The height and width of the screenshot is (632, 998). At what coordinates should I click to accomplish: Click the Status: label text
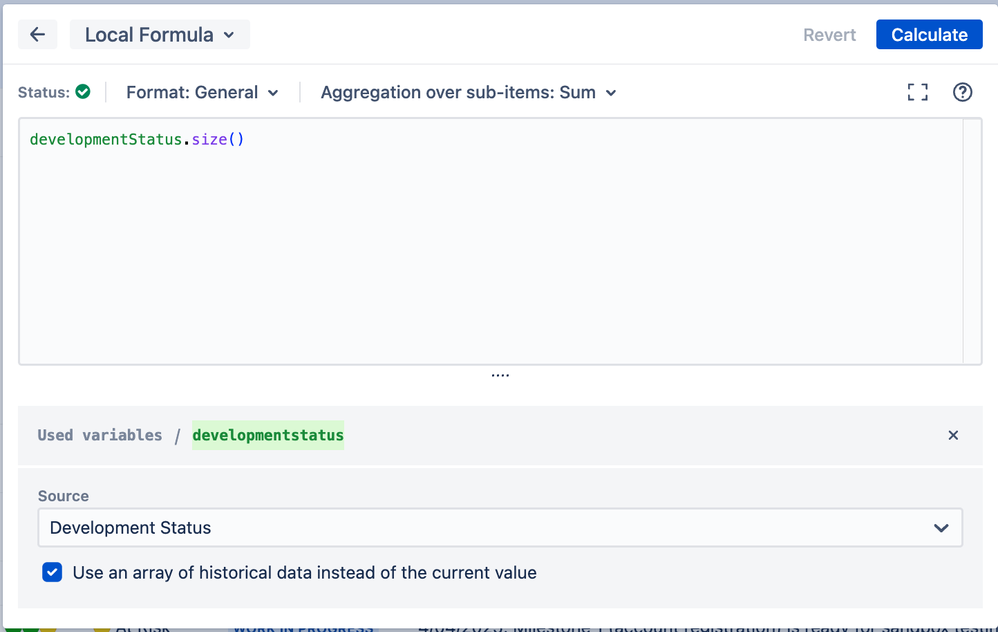pyautogui.click(x=43, y=92)
